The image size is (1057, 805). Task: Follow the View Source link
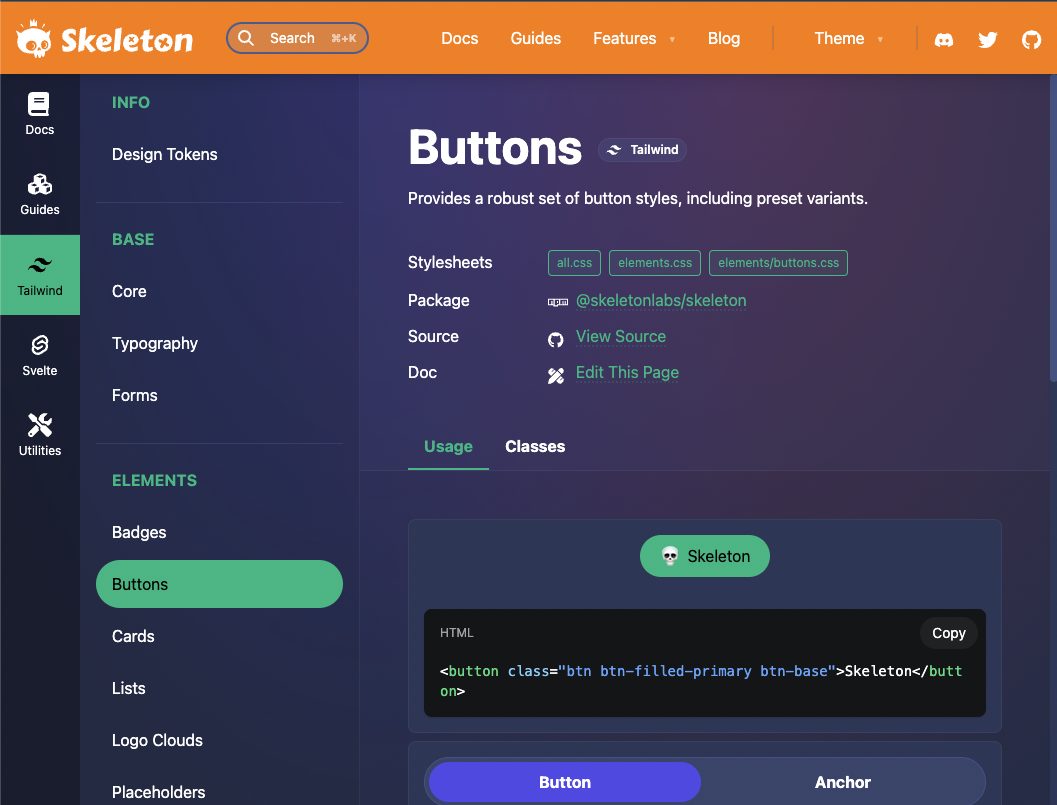pos(621,336)
